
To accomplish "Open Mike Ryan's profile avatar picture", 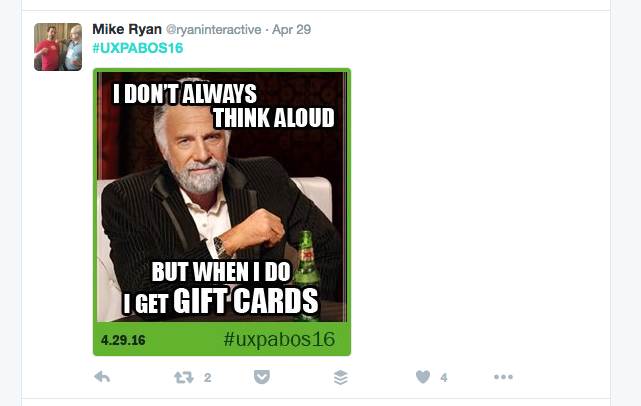I will (x=58, y=47).
